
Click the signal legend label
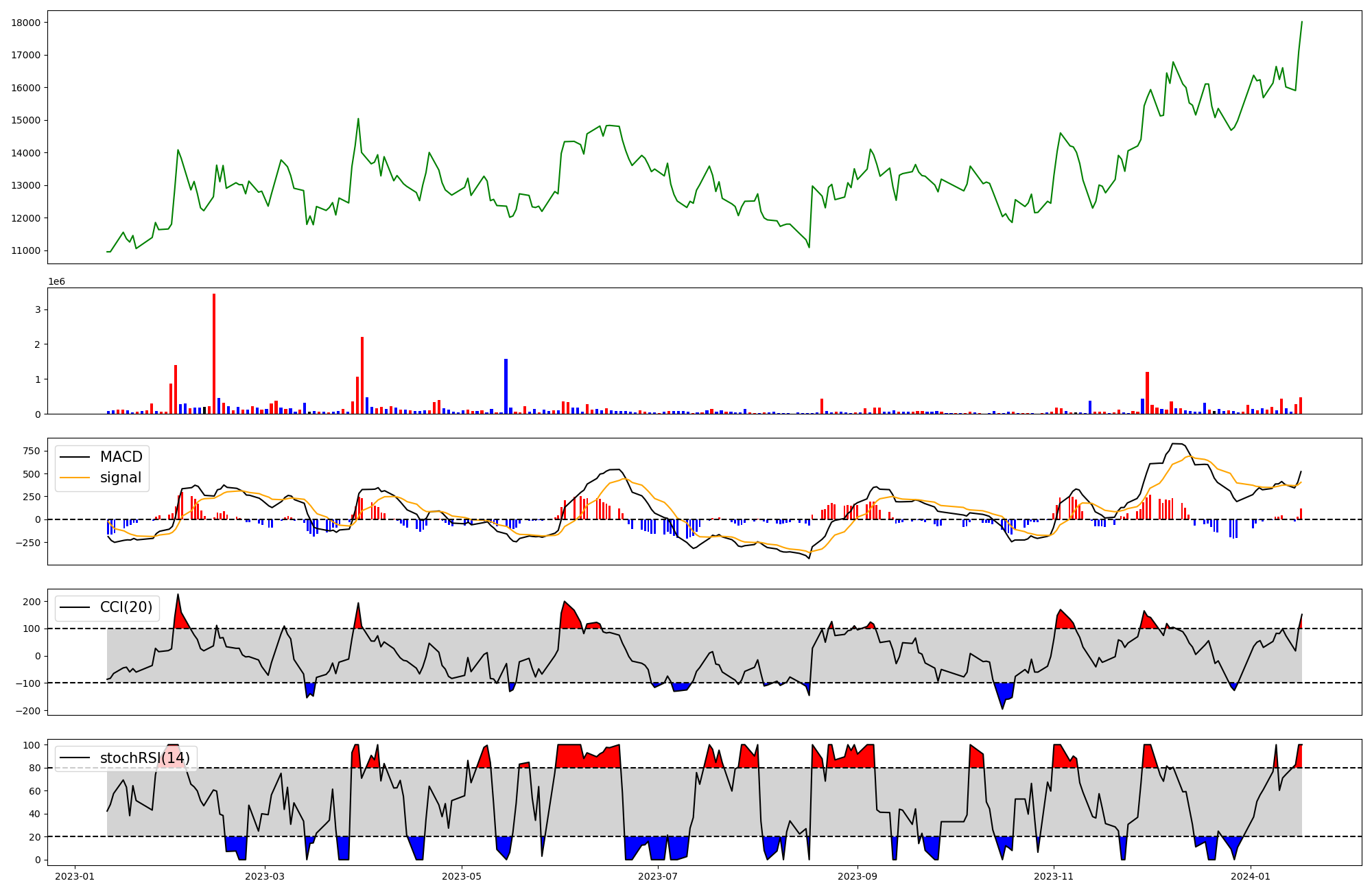pos(121,478)
